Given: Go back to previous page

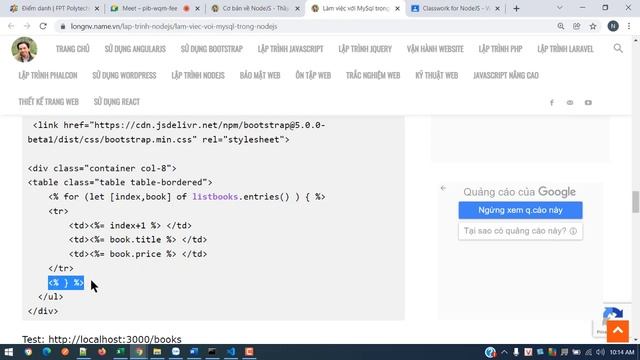Looking at the screenshot, I should tap(11, 26).
